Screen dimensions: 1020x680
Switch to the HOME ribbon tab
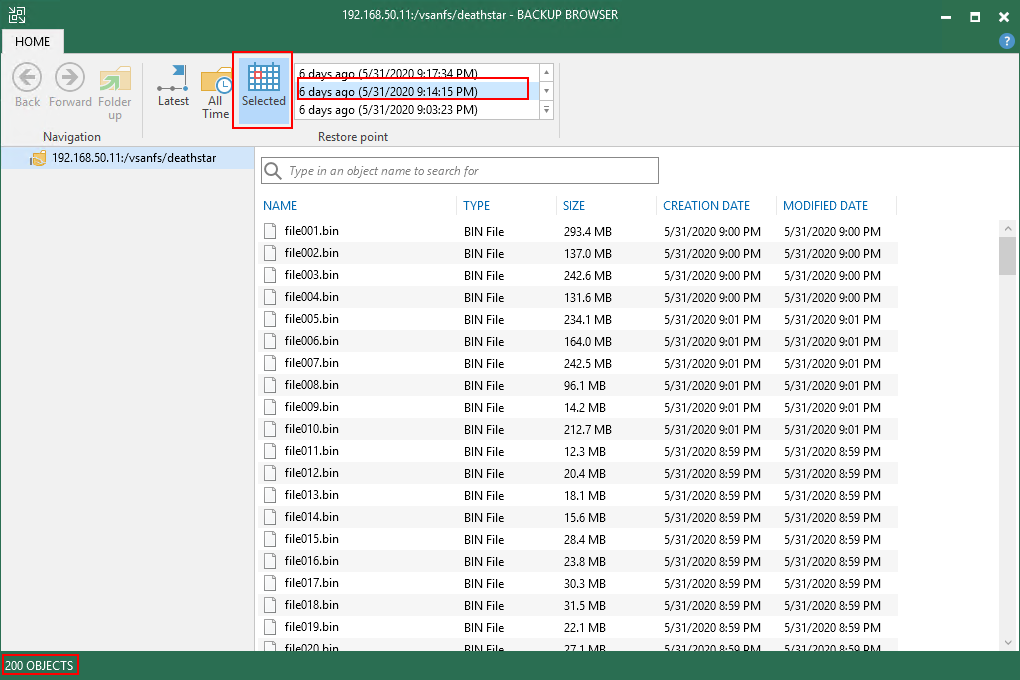click(33, 41)
